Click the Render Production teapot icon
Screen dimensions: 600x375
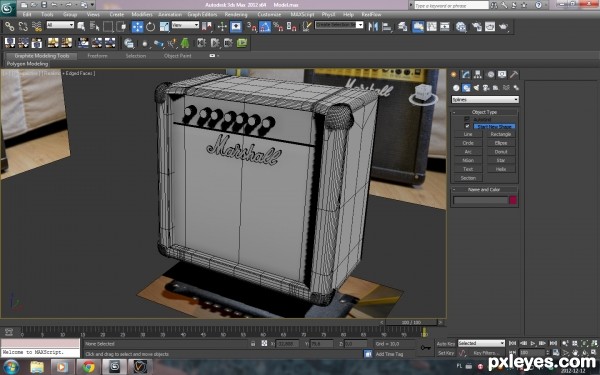pyautogui.click(x=503, y=26)
